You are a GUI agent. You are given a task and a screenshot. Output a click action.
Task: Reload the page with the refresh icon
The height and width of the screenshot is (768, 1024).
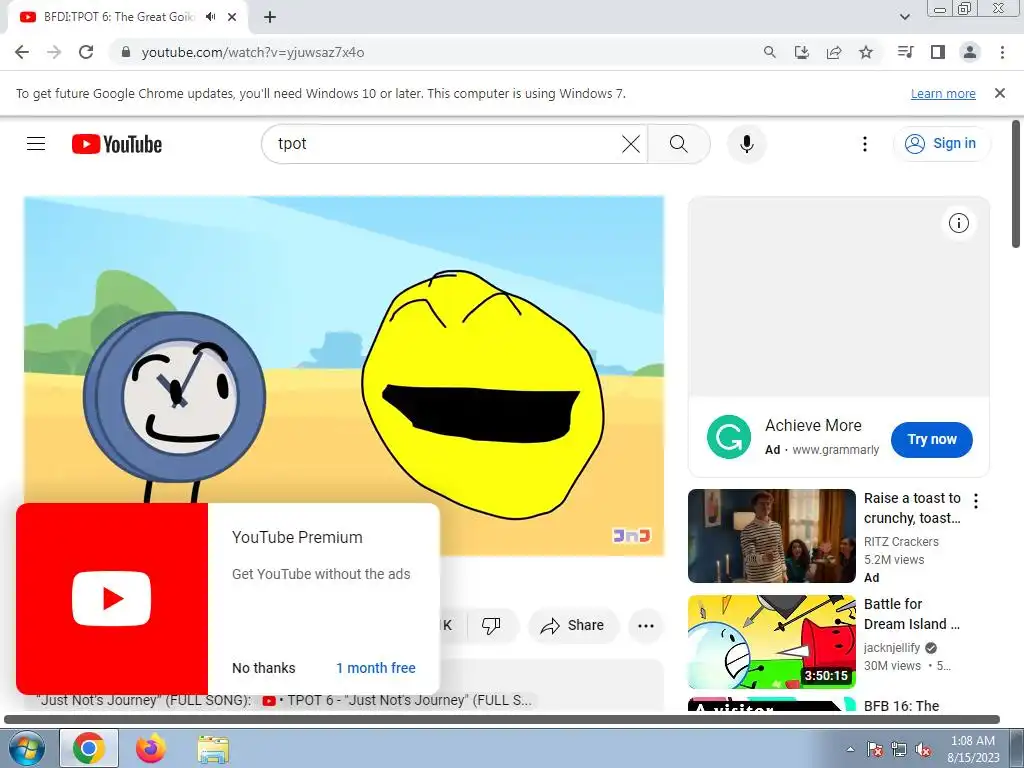tap(86, 52)
